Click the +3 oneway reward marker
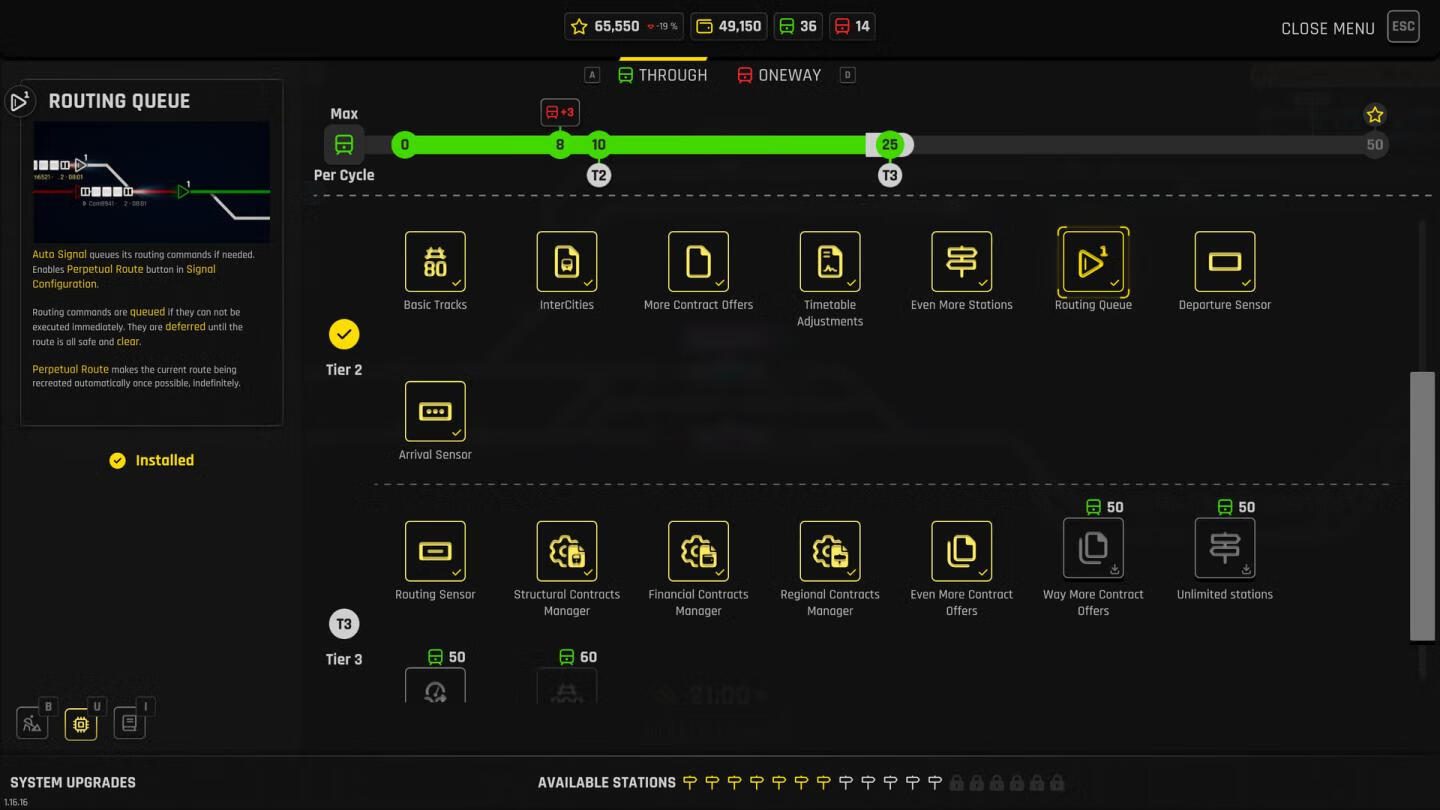The width and height of the screenshot is (1440, 810). (x=560, y=113)
